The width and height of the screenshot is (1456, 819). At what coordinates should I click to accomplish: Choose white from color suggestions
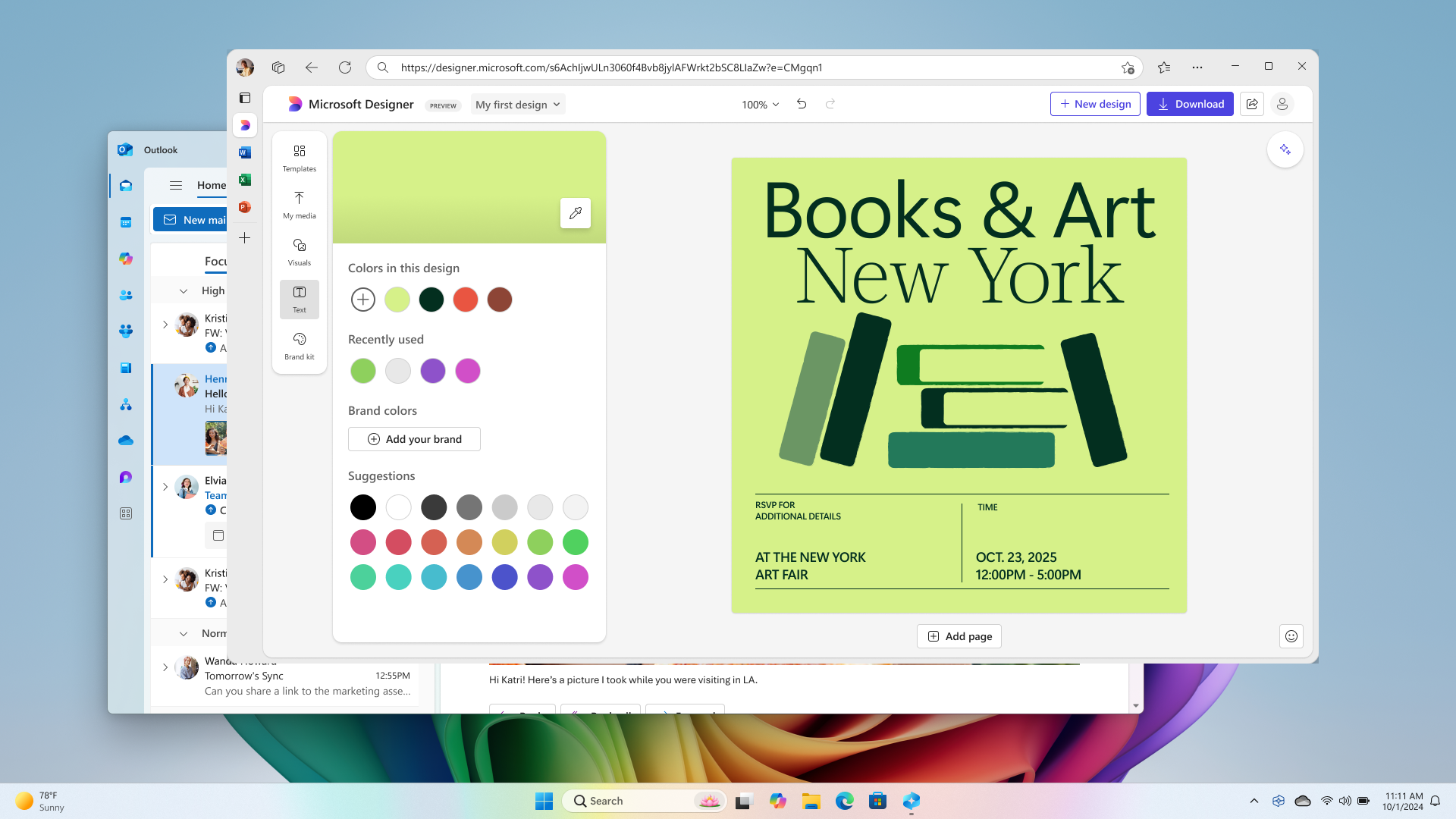point(398,507)
